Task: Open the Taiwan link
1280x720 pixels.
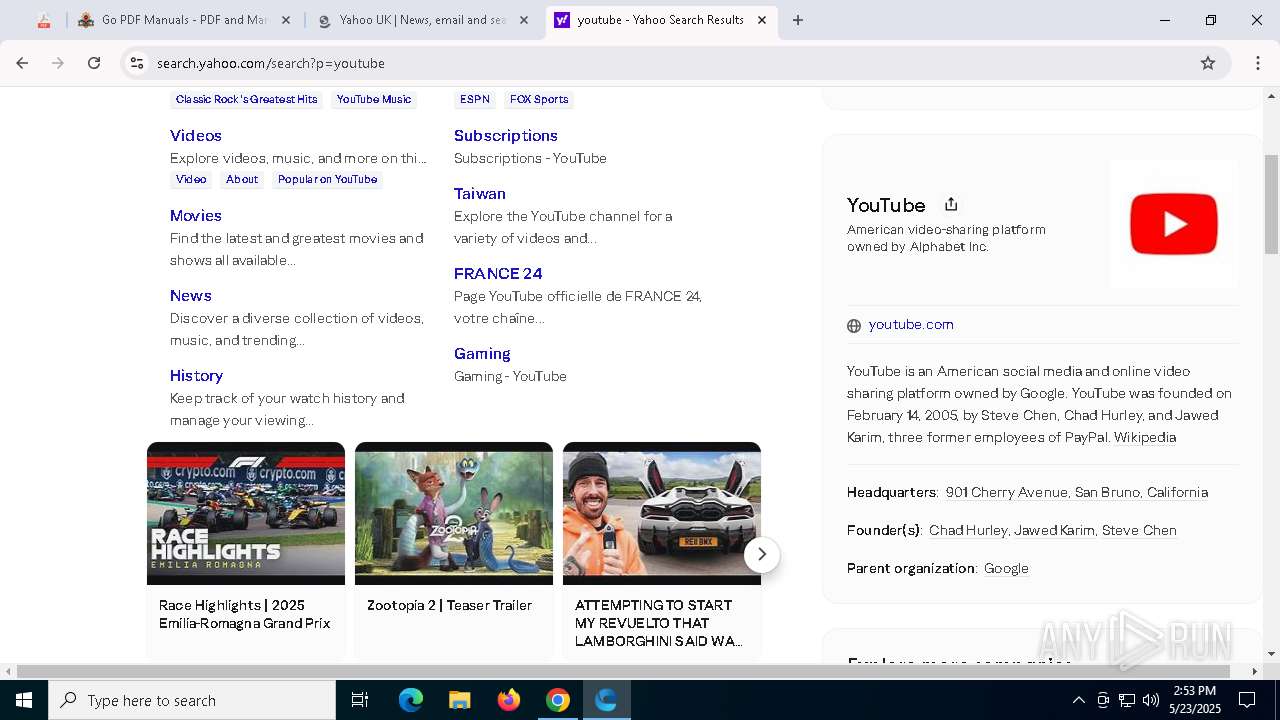Action: click(x=480, y=193)
